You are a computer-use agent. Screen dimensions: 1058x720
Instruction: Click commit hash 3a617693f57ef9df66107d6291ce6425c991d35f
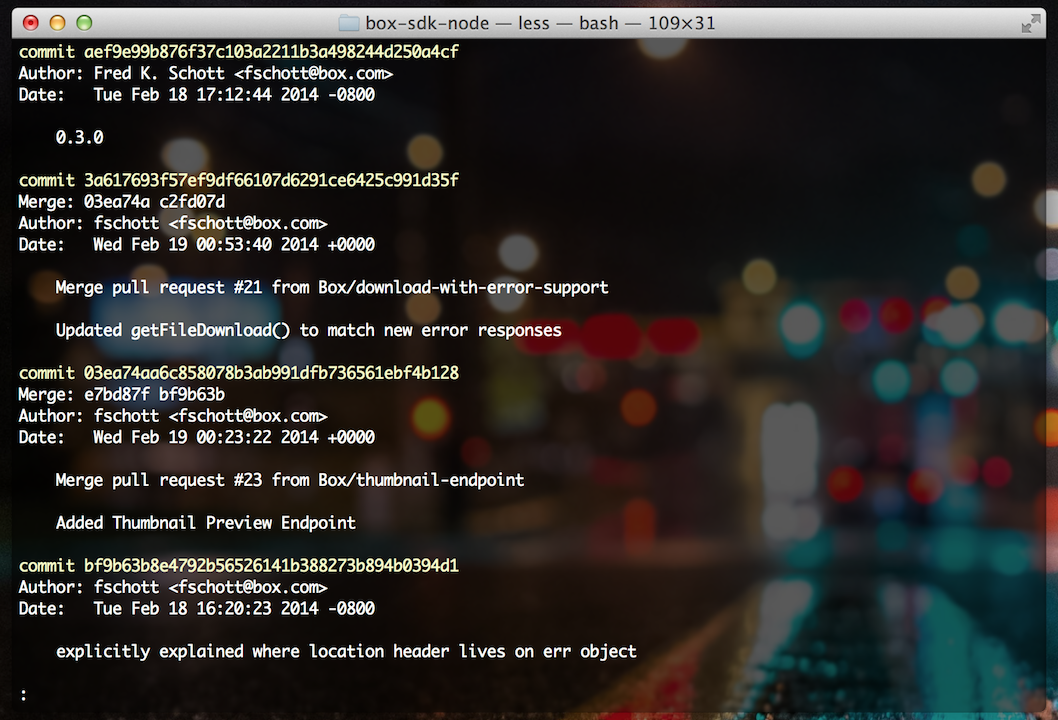coord(271,180)
